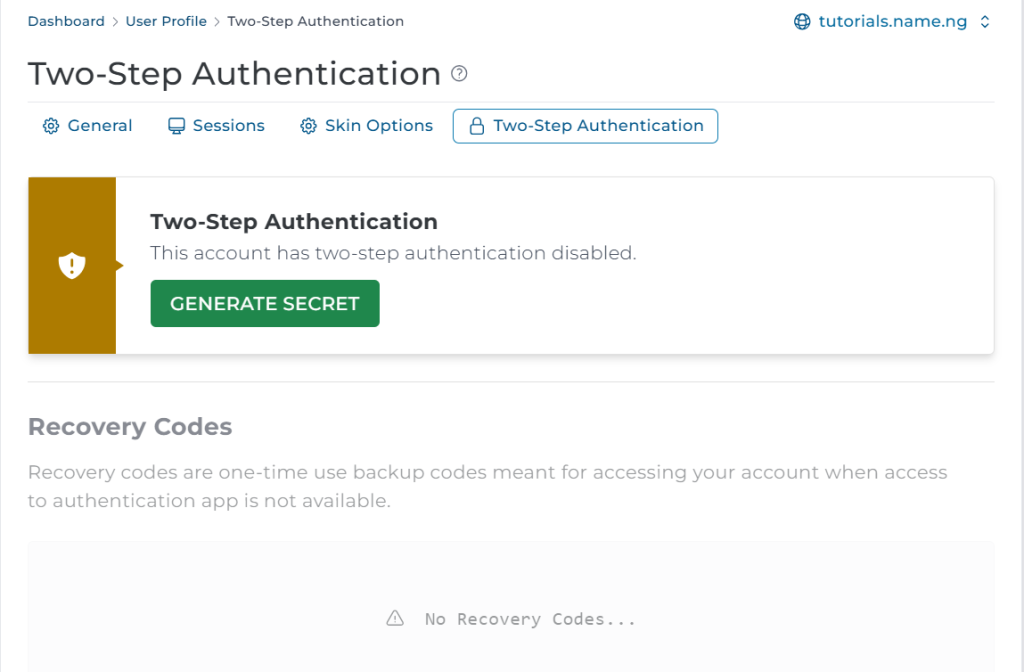Open the tutorials.name.ng domain dropdown

click(892, 22)
